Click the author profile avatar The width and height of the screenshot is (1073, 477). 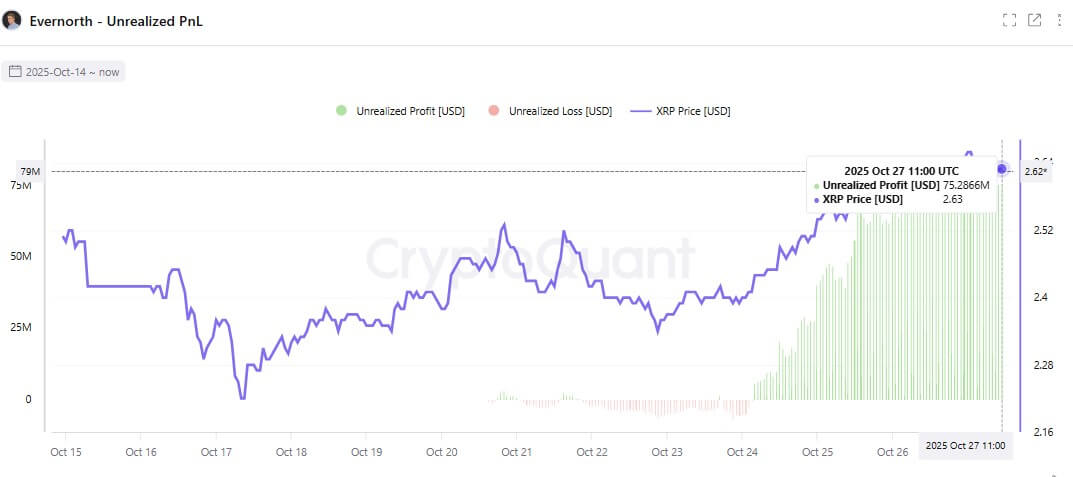[13, 20]
